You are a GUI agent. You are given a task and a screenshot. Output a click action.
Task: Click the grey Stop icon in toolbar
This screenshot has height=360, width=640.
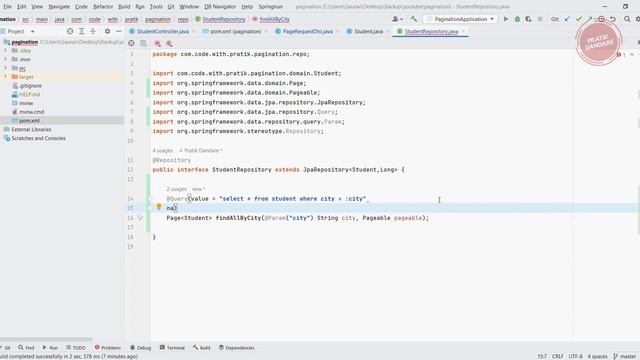coord(540,19)
